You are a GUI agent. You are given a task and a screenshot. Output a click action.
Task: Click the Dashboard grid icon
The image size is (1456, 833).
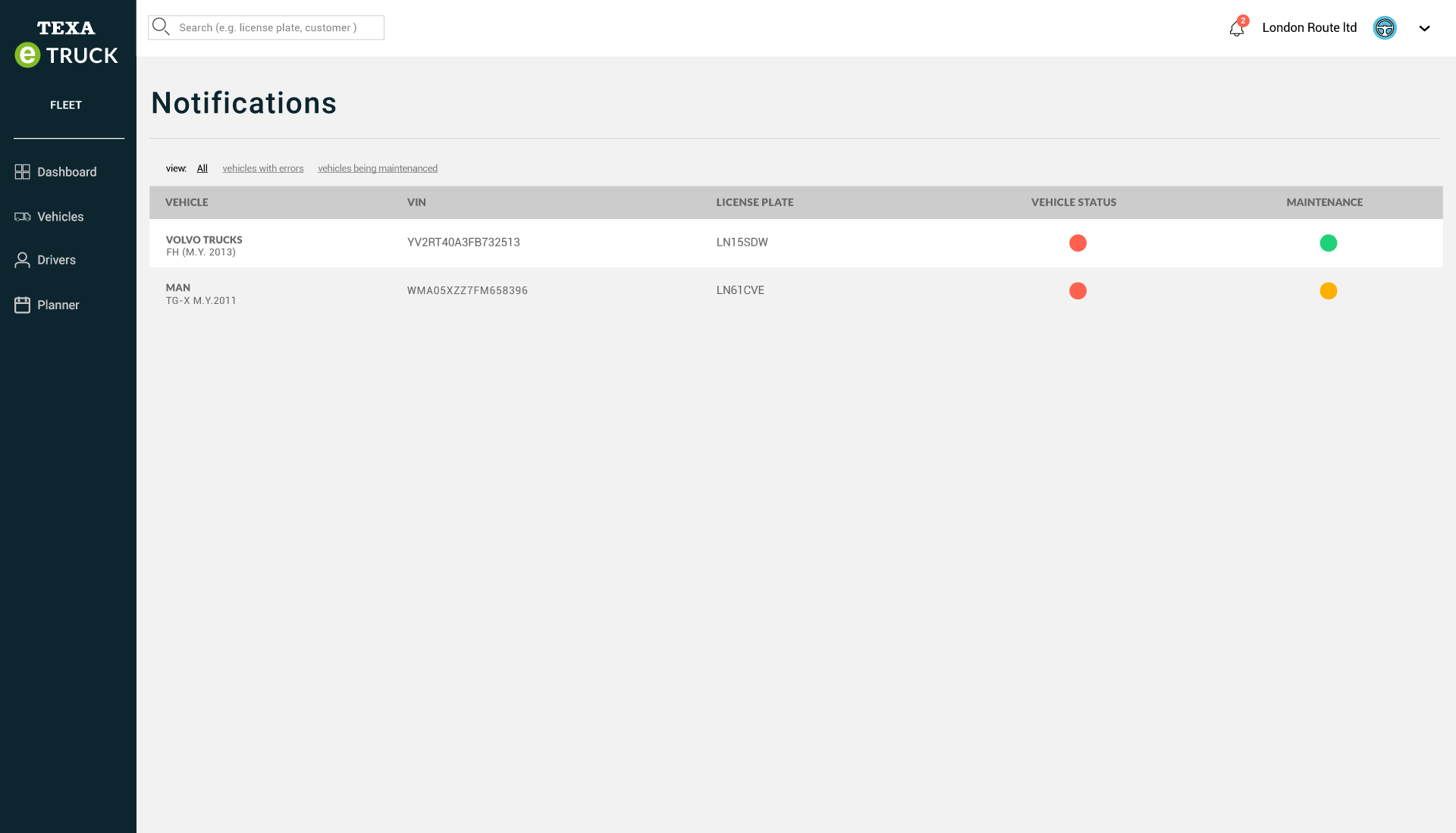(x=23, y=172)
